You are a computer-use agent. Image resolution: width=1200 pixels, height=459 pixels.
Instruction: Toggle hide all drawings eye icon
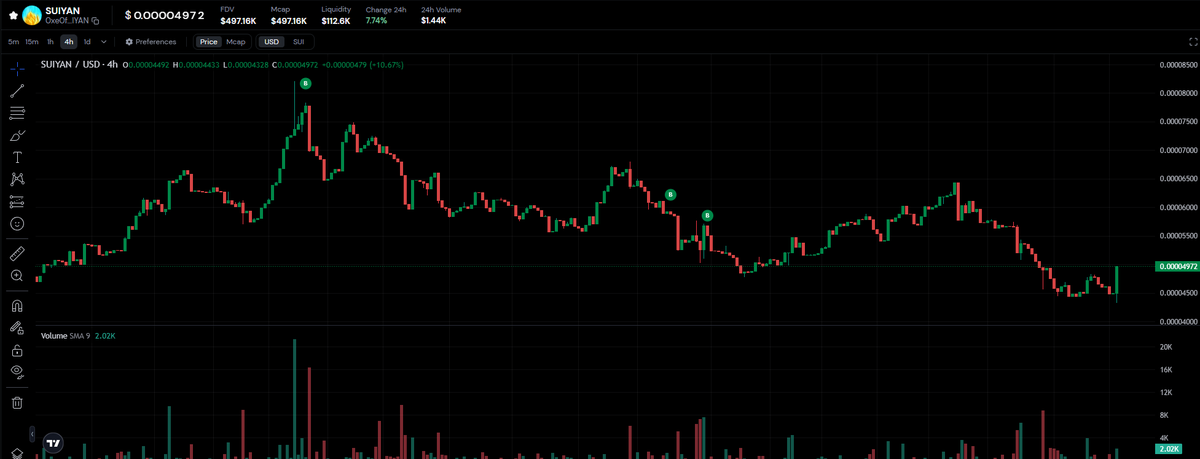click(17, 372)
